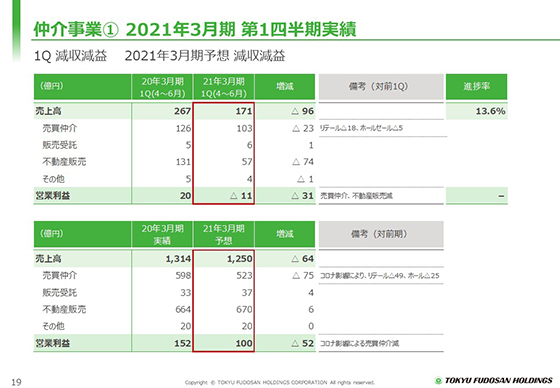Select the △ 23 change value

click(303, 128)
